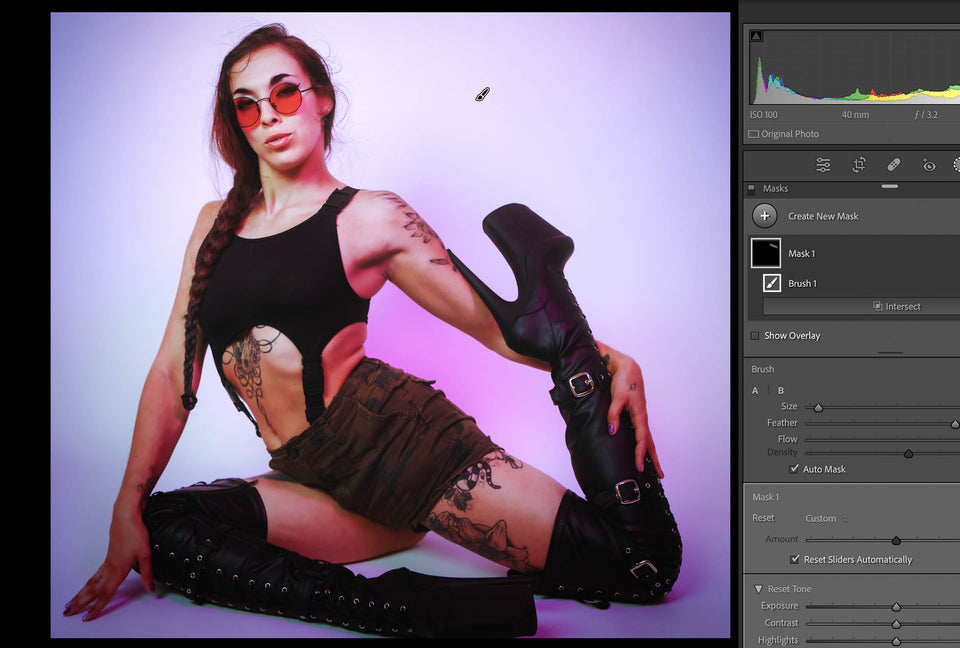Click the Reset label in Mask 1
Screen dimensions: 960x648
(763, 519)
